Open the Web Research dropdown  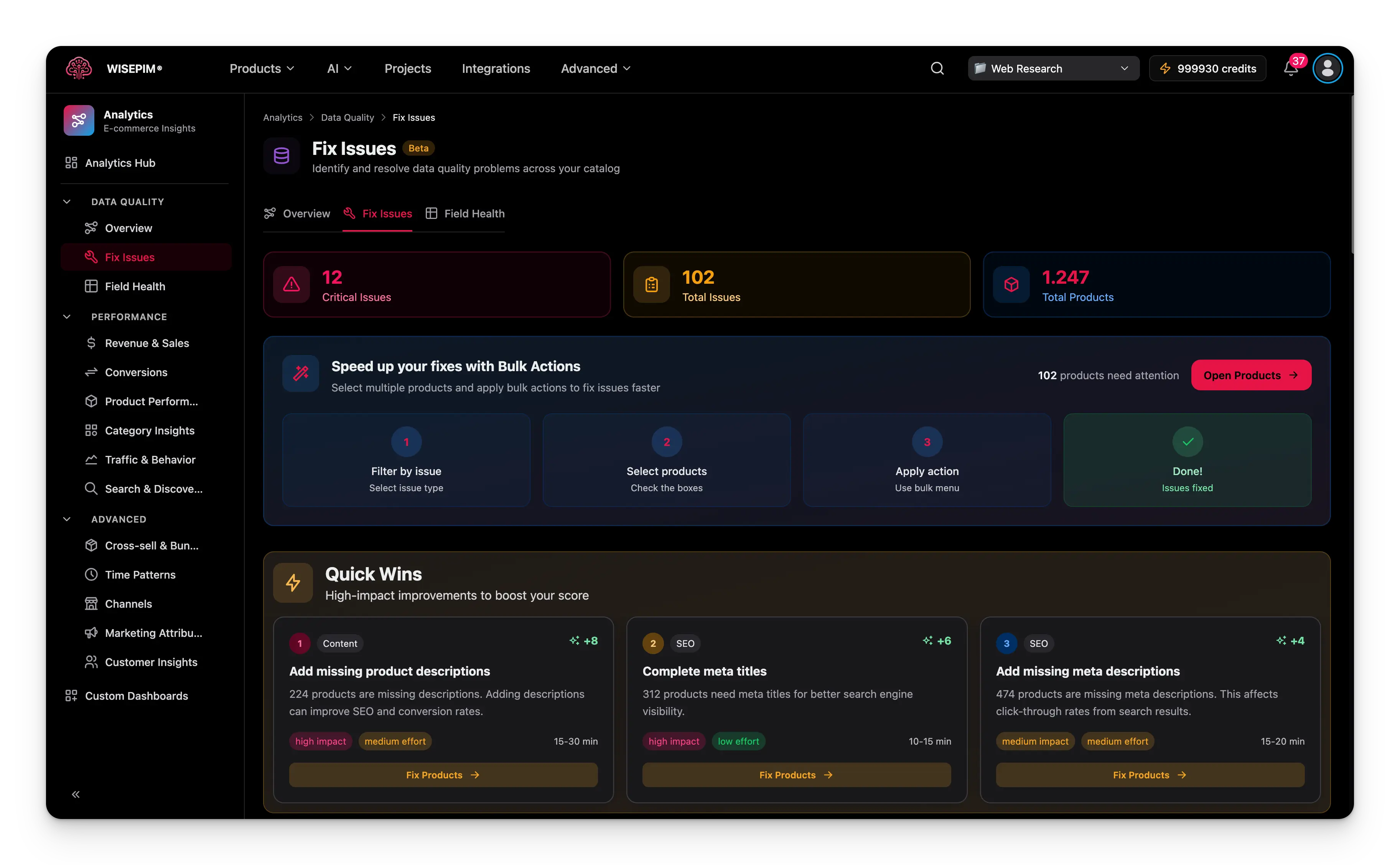click(1053, 68)
